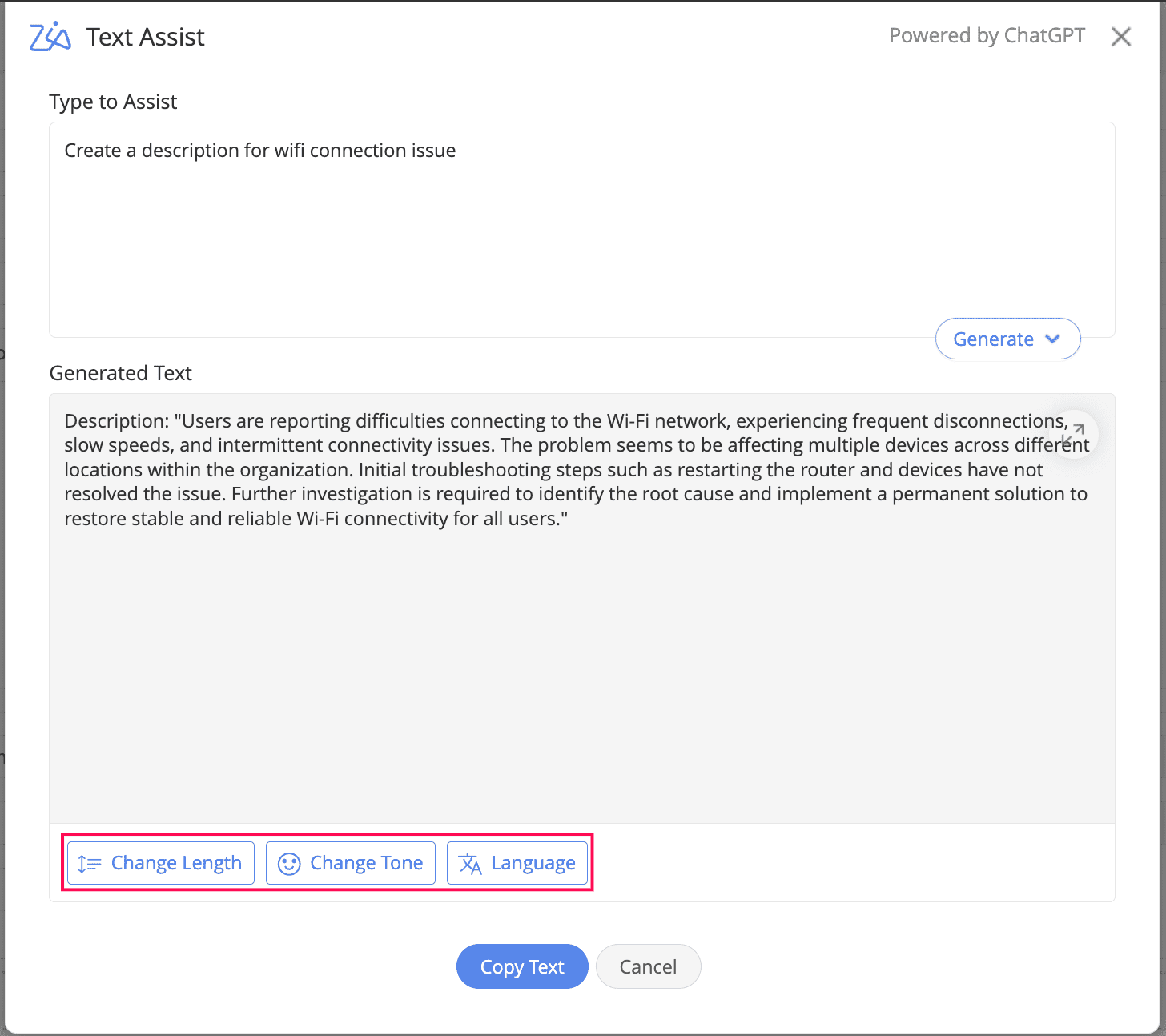Open the Generate dropdown chevron
The width and height of the screenshot is (1166, 1036).
(1053, 339)
